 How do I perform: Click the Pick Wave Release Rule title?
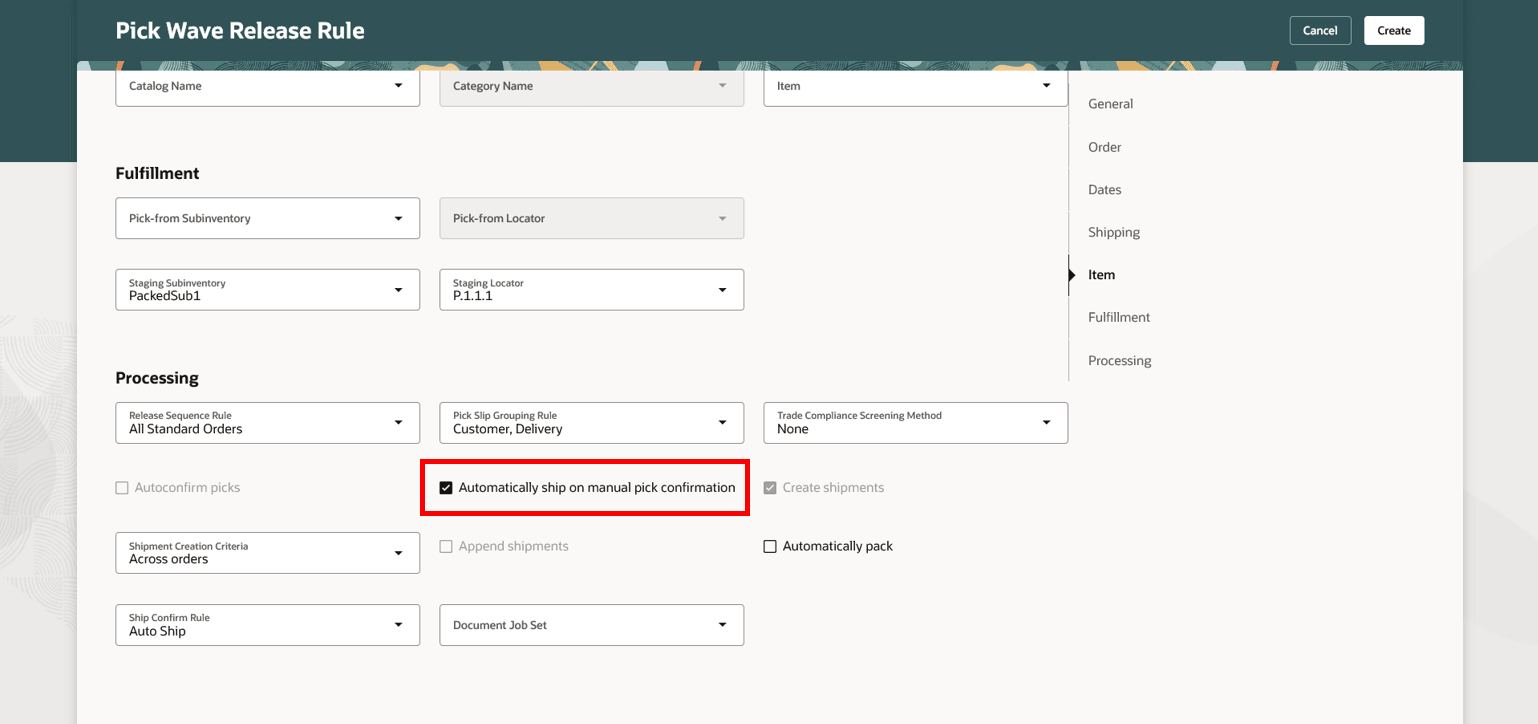point(240,31)
